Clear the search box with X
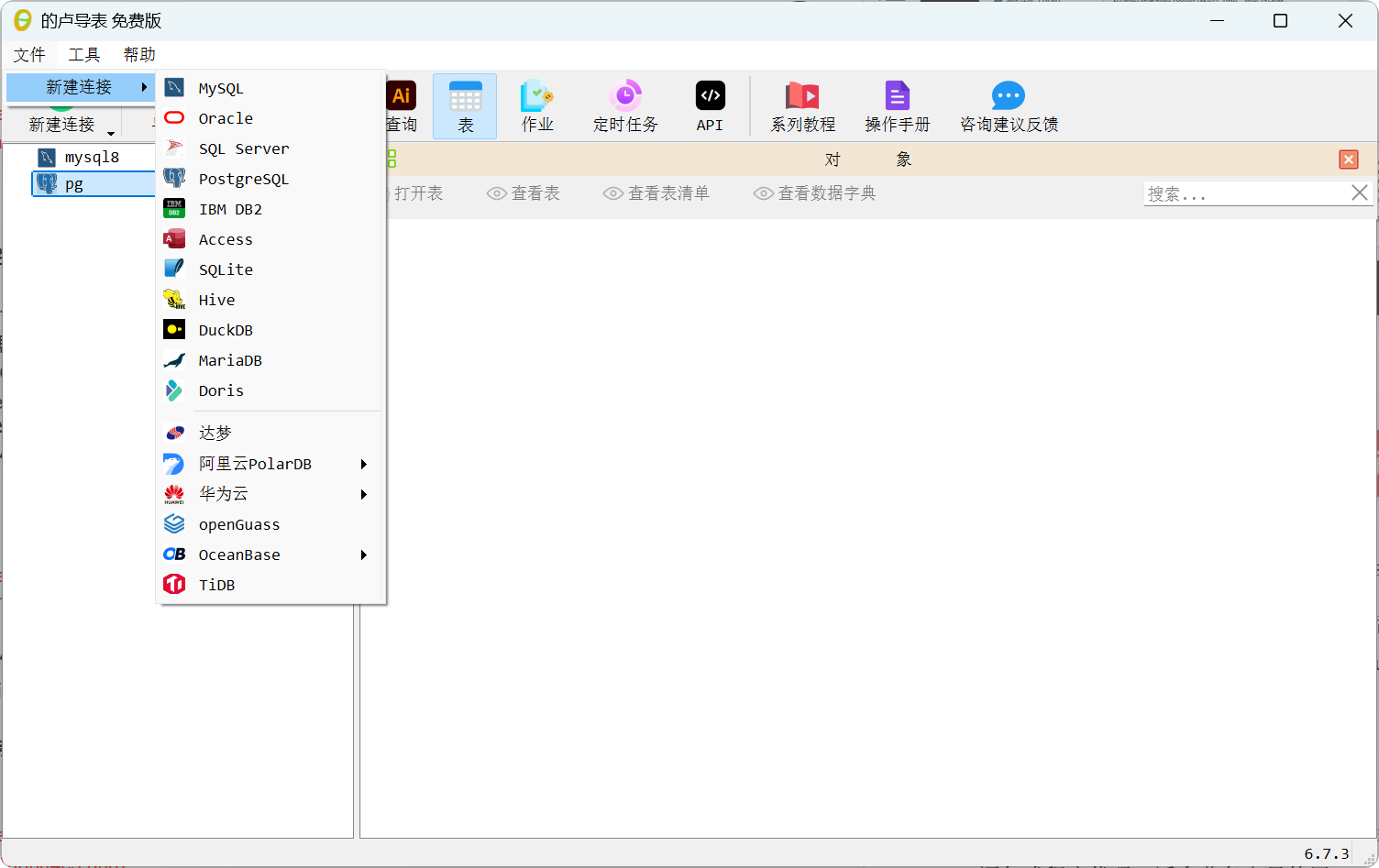Image resolution: width=1379 pixels, height=868 pixels. pos(1360,192)
